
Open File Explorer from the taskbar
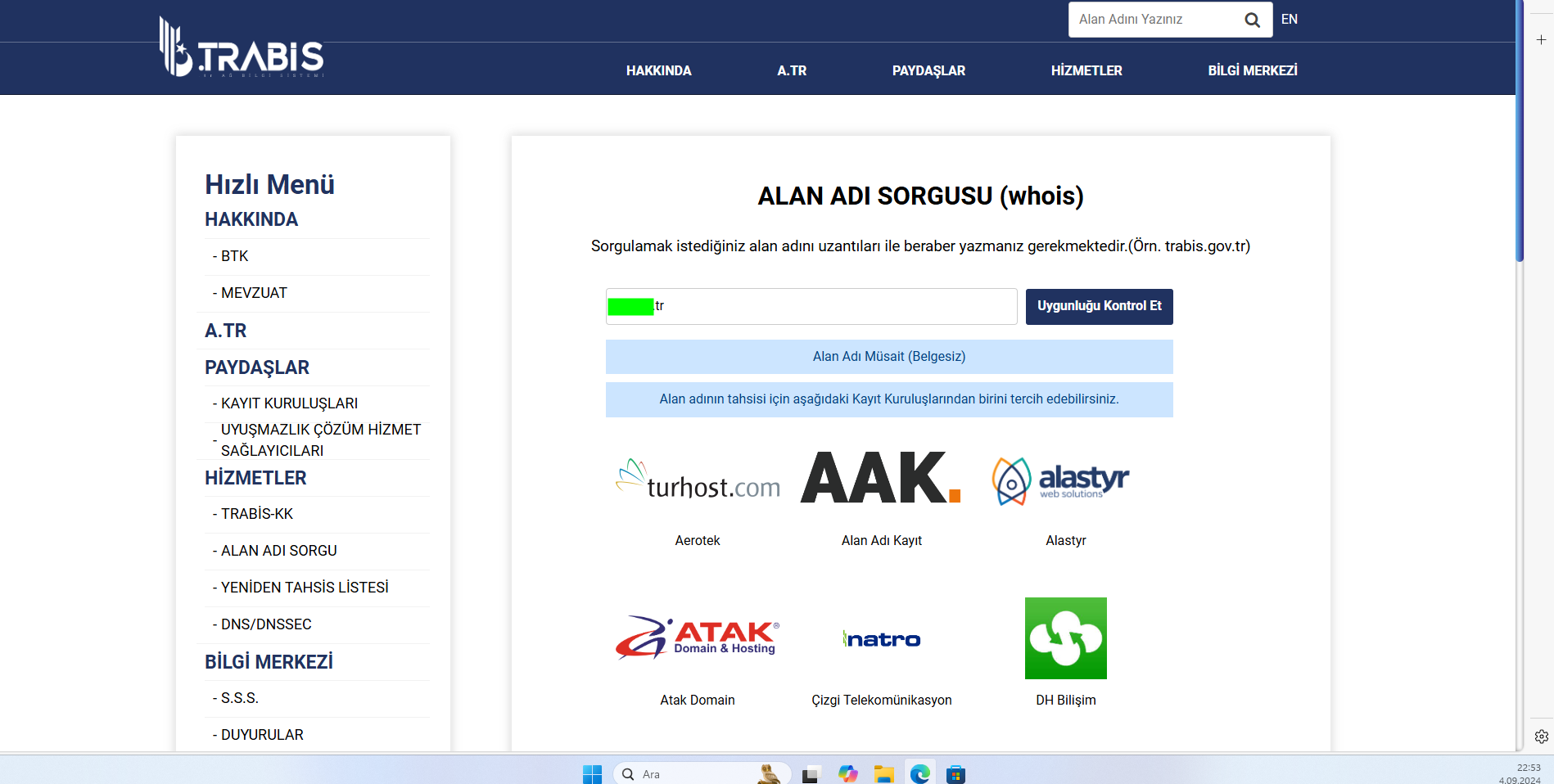pos(883,774)
